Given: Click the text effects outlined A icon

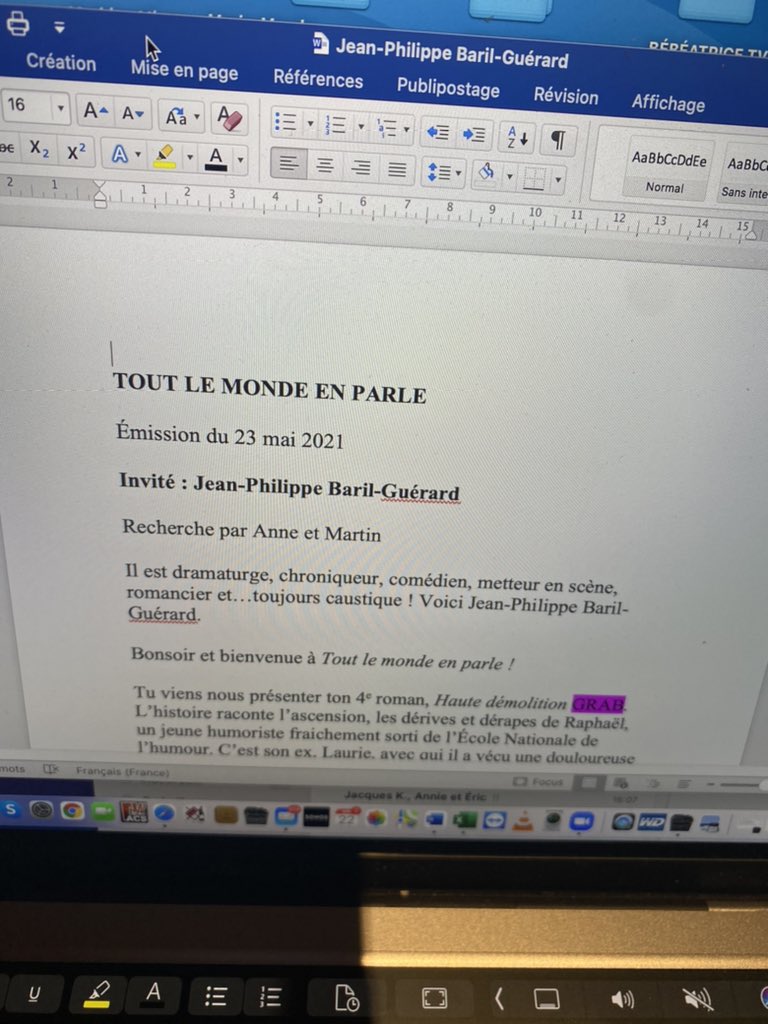Looking at the screenshot, I should click(x=119, y=155).
